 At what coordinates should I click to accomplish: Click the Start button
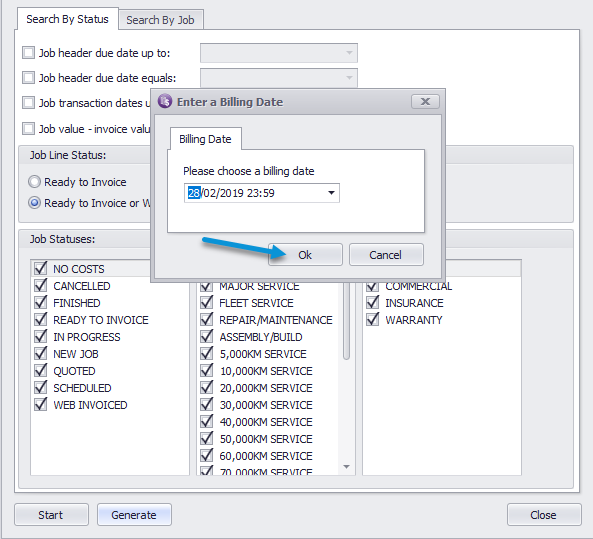(x=51, y=514)
